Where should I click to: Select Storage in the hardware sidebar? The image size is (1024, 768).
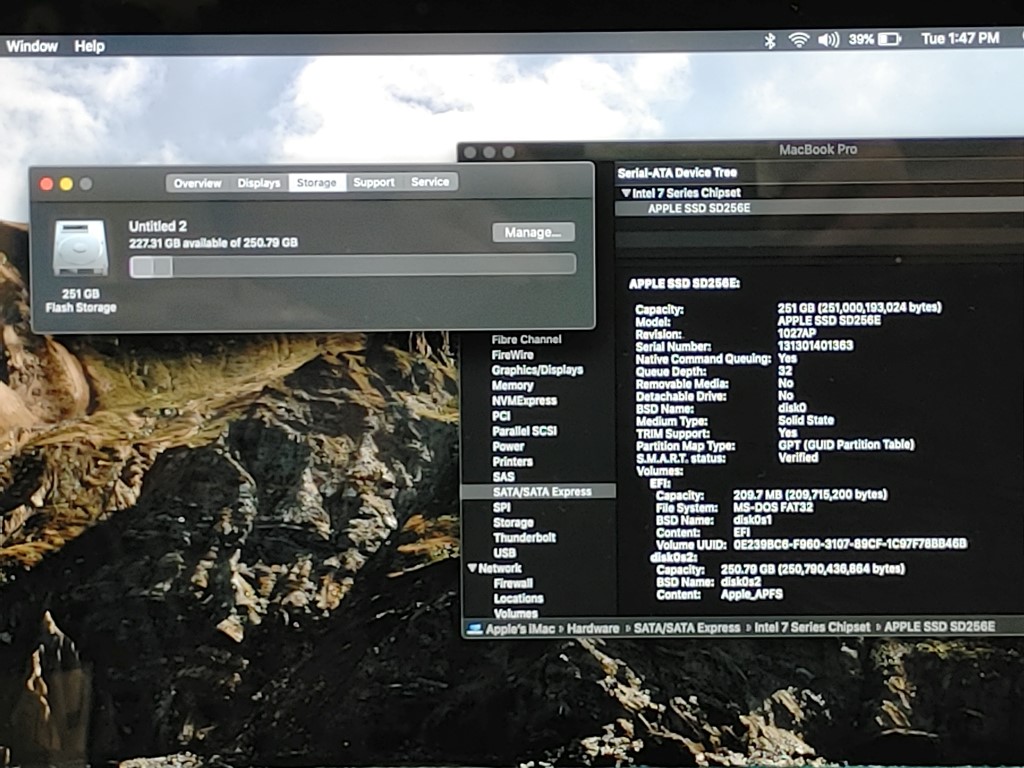[x=513, y=522]
